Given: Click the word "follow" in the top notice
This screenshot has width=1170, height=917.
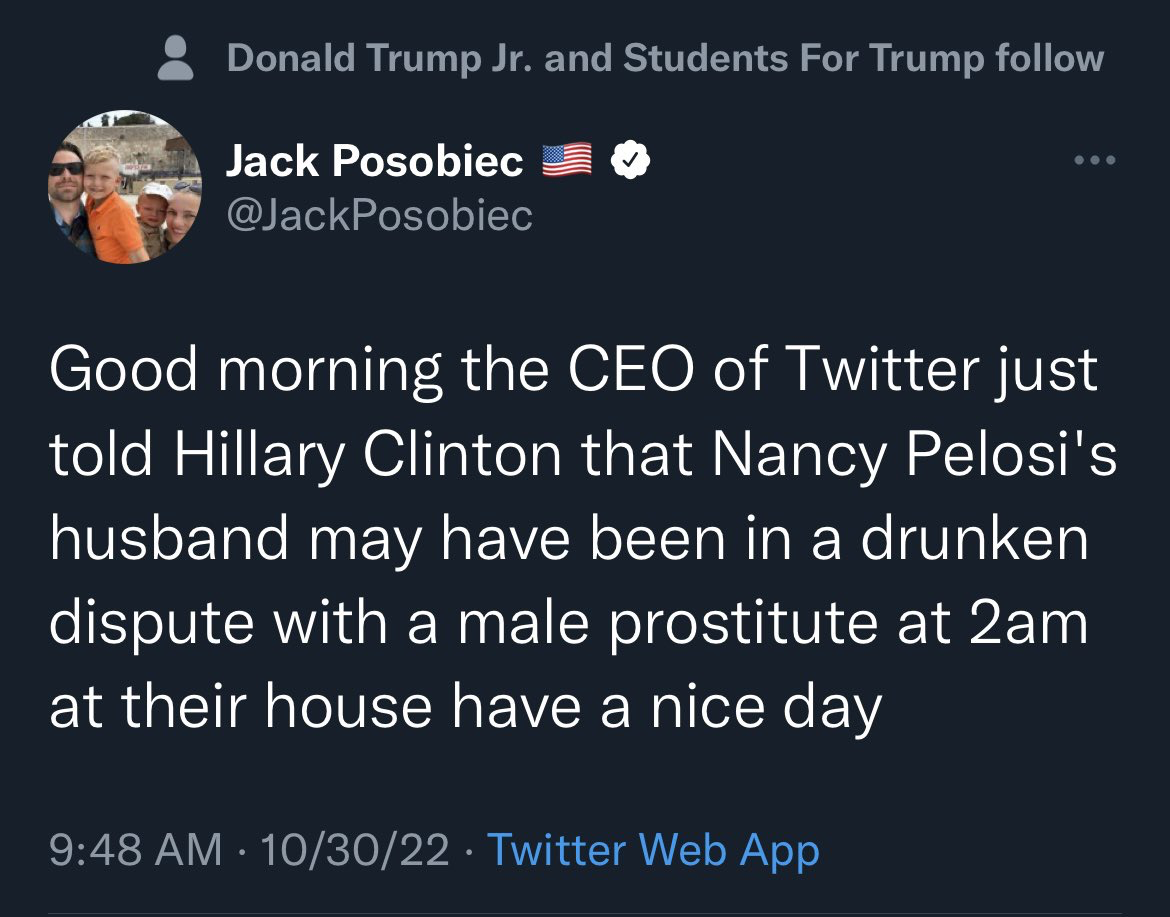Looking at the screenshot, I should point(1050,58).
